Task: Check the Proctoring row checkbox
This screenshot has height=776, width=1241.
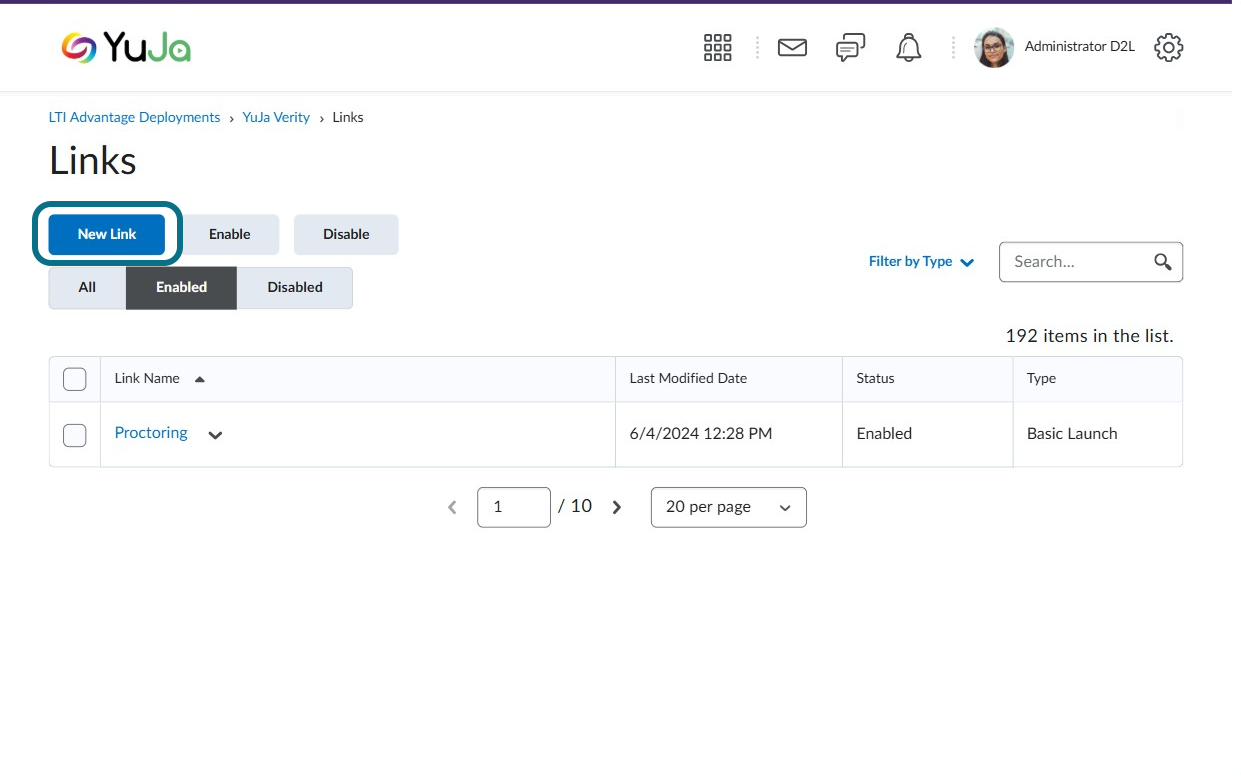Action: (x=75, y=435)
